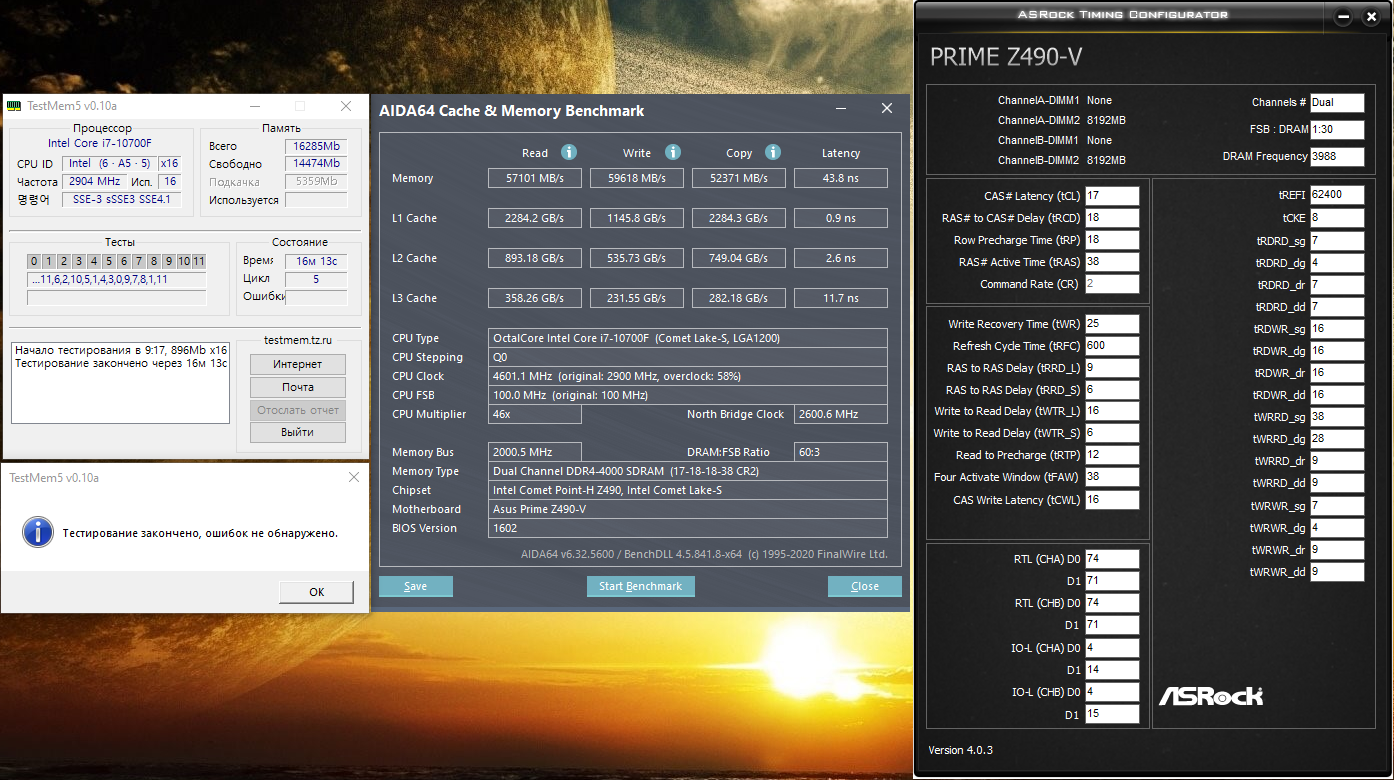Click the CAS# Latency (tCL) field
Image resolution: width=1394 pixels, height=780 pixels.
1112,196
